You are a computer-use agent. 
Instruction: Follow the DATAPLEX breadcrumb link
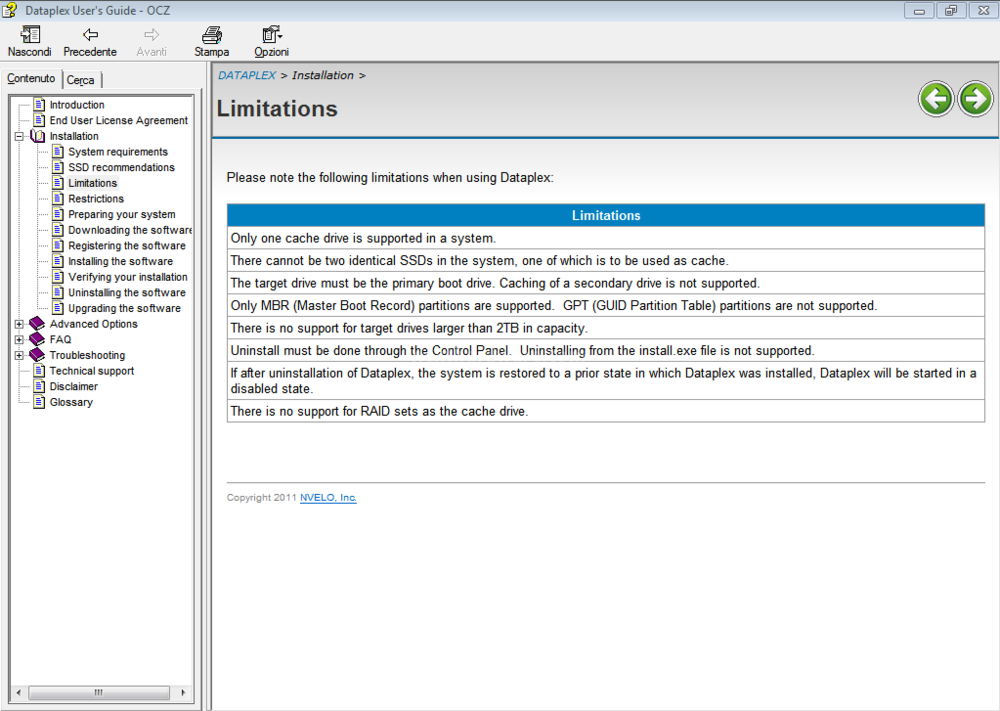pyautogui.click(x=247, y=75)
